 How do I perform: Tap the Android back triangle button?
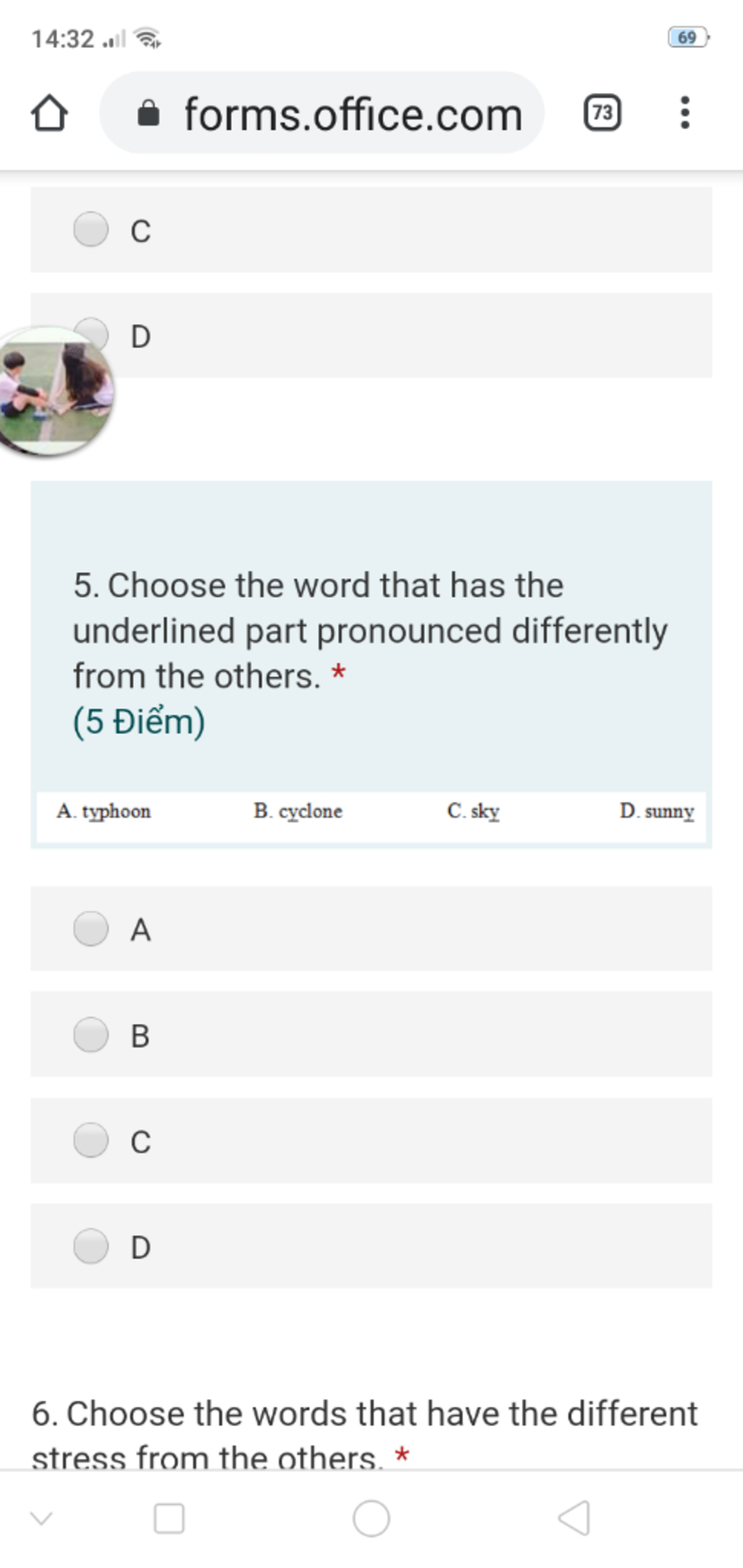click(x=573, y=1518)
